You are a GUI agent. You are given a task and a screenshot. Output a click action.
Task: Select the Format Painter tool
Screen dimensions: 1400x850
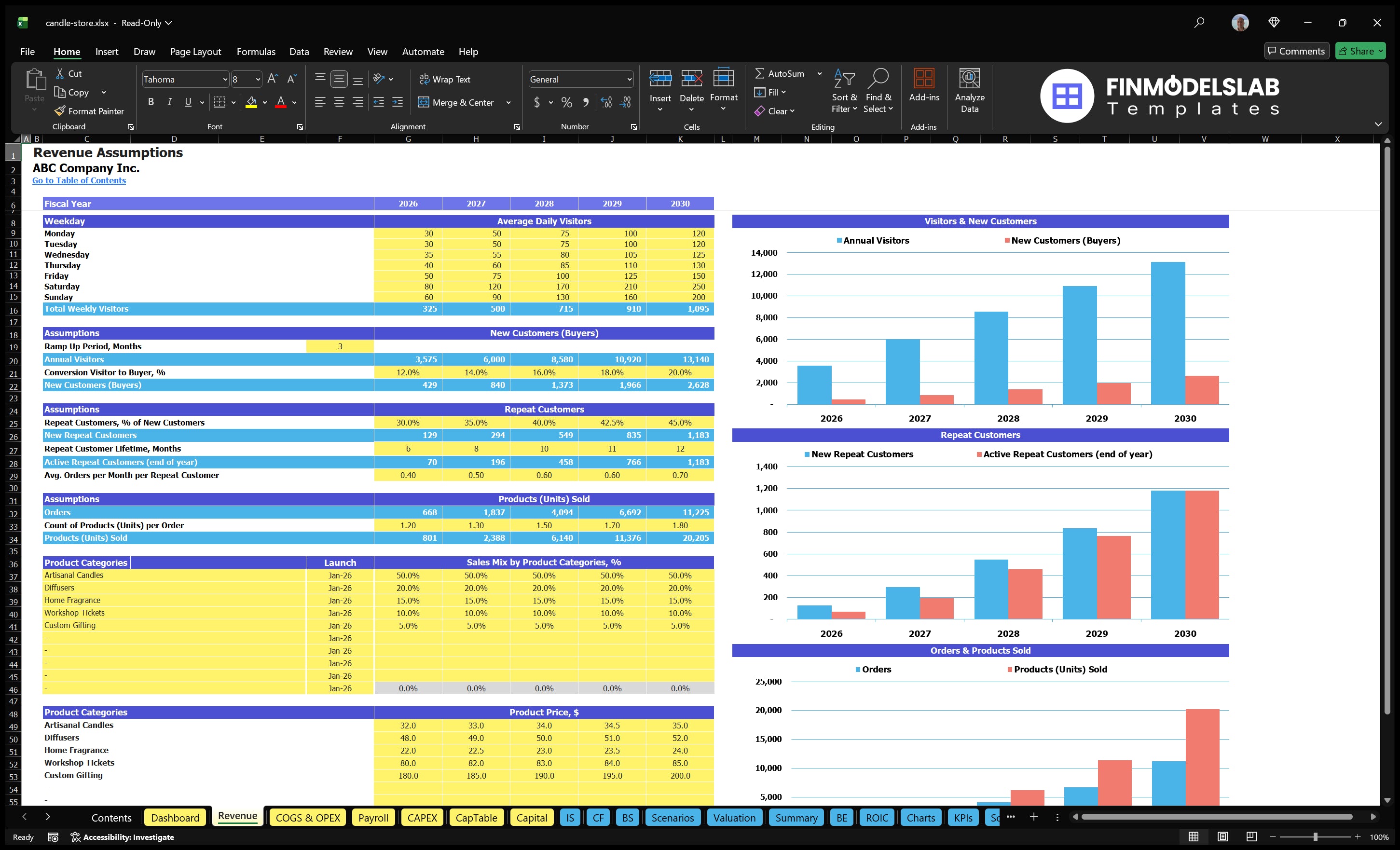[89, 111]
